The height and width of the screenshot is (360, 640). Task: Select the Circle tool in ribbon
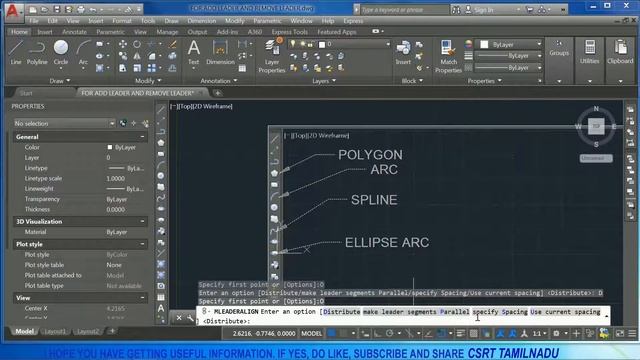61,52
